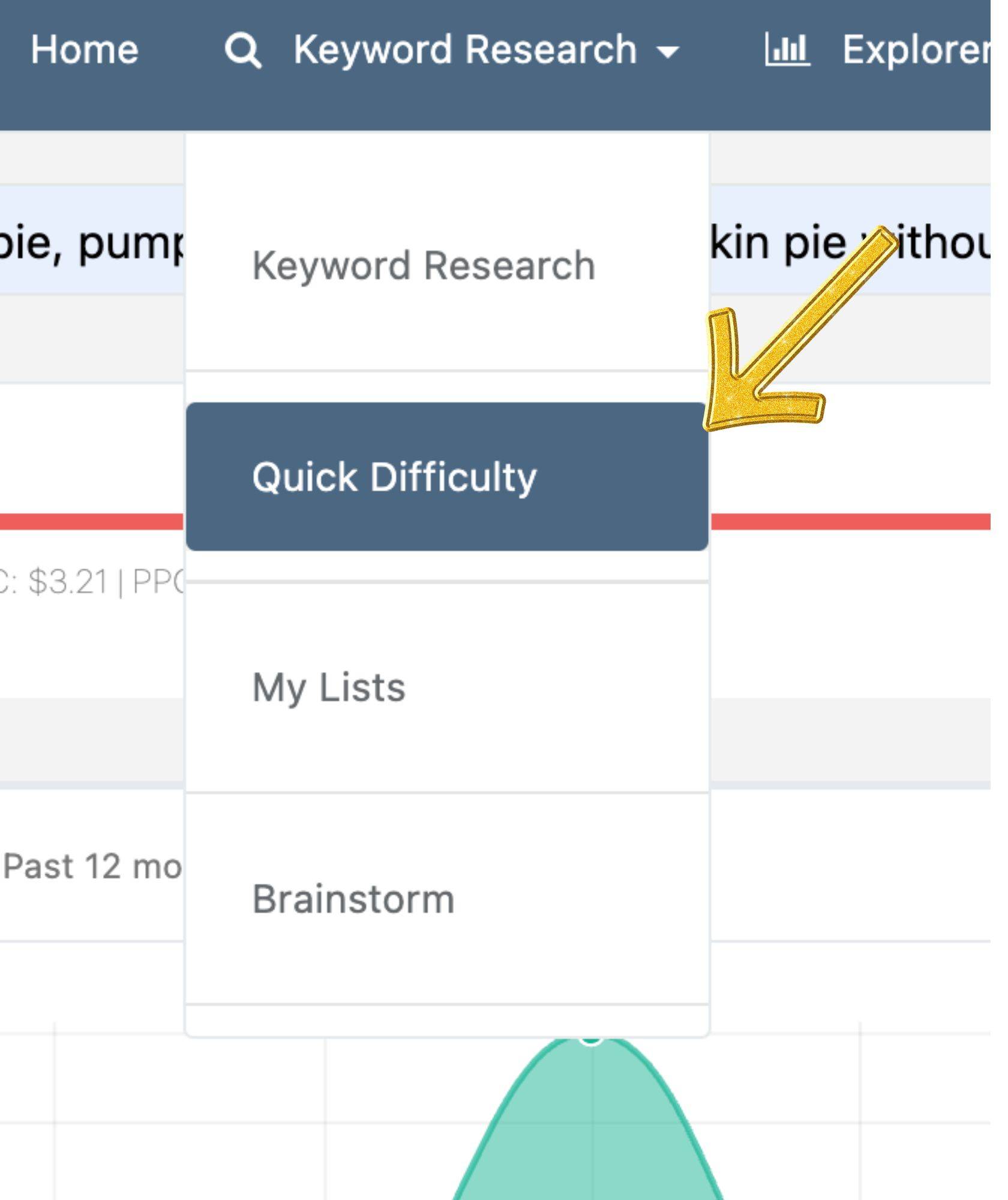Screen dimensions: 1008x1200
Task: Select the Past 12 mo range label
Action: click(x=92, y=866)
